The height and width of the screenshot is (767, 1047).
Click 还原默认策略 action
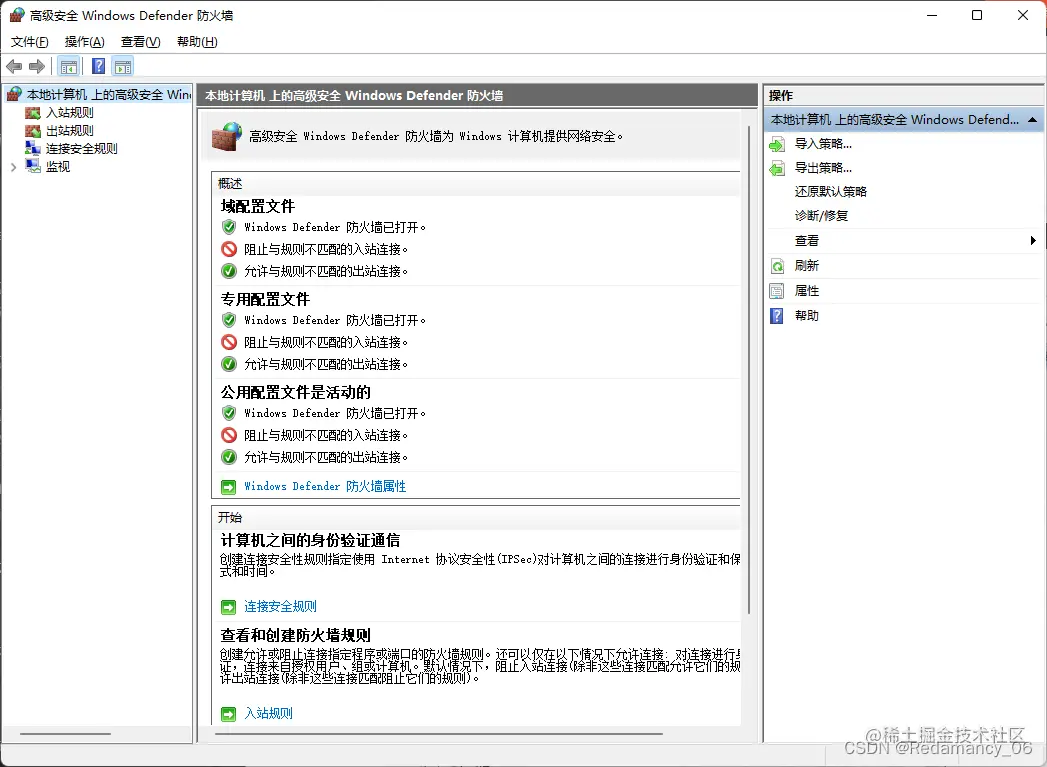pyautogui.click(x=831, y=192)
